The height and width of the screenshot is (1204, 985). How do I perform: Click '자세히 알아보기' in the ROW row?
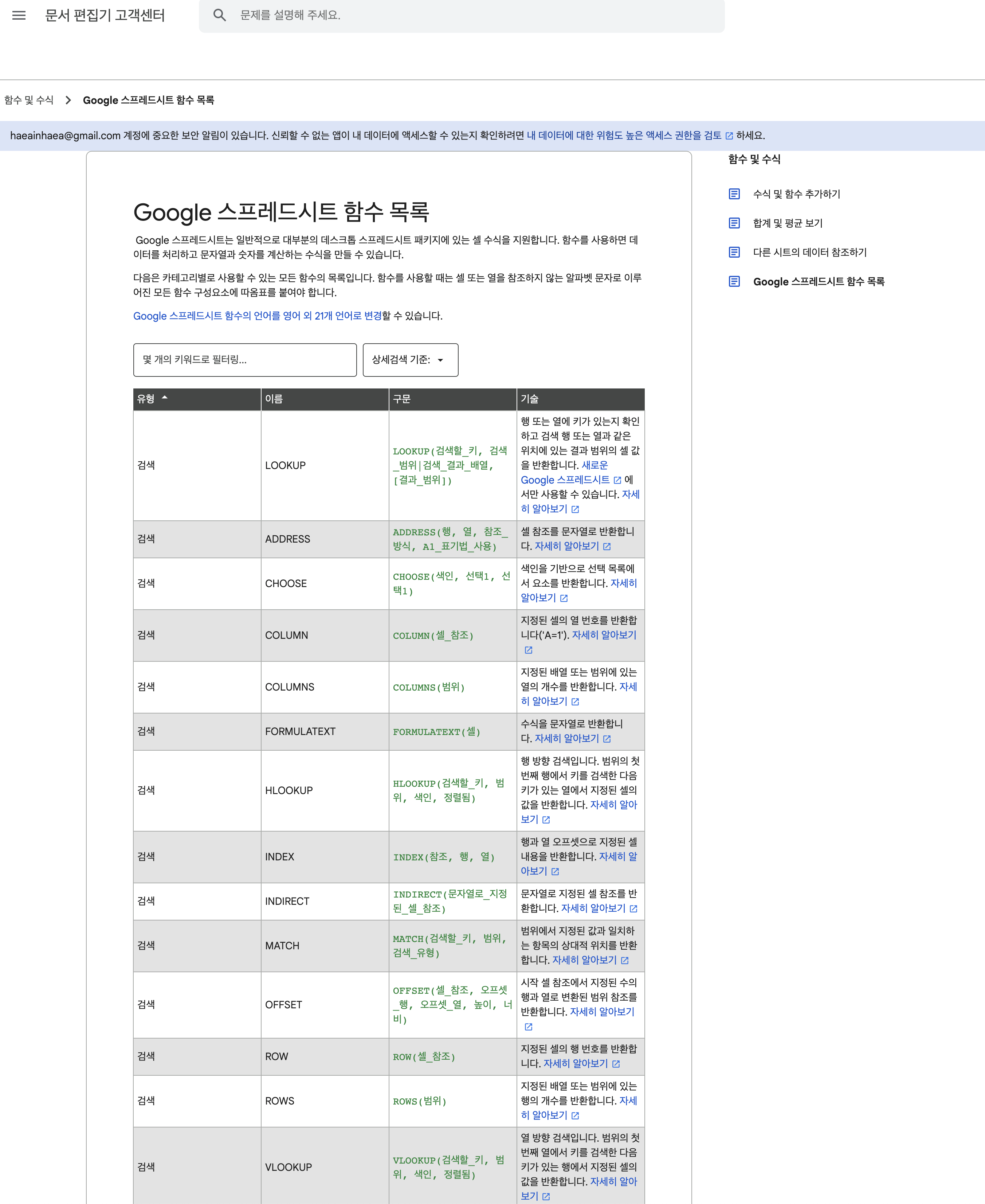coord(575,1063)
